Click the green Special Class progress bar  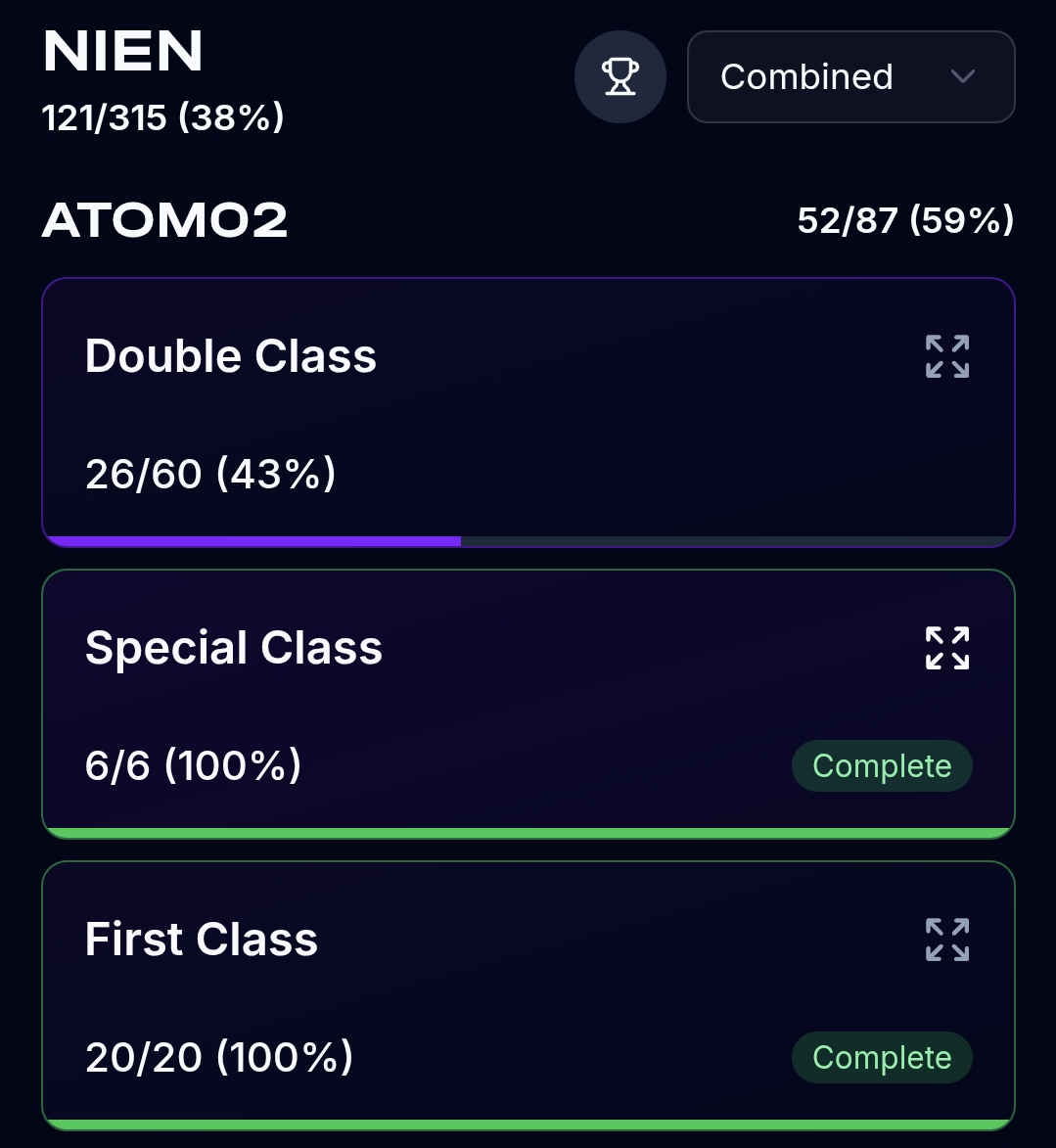pos(528,833)
